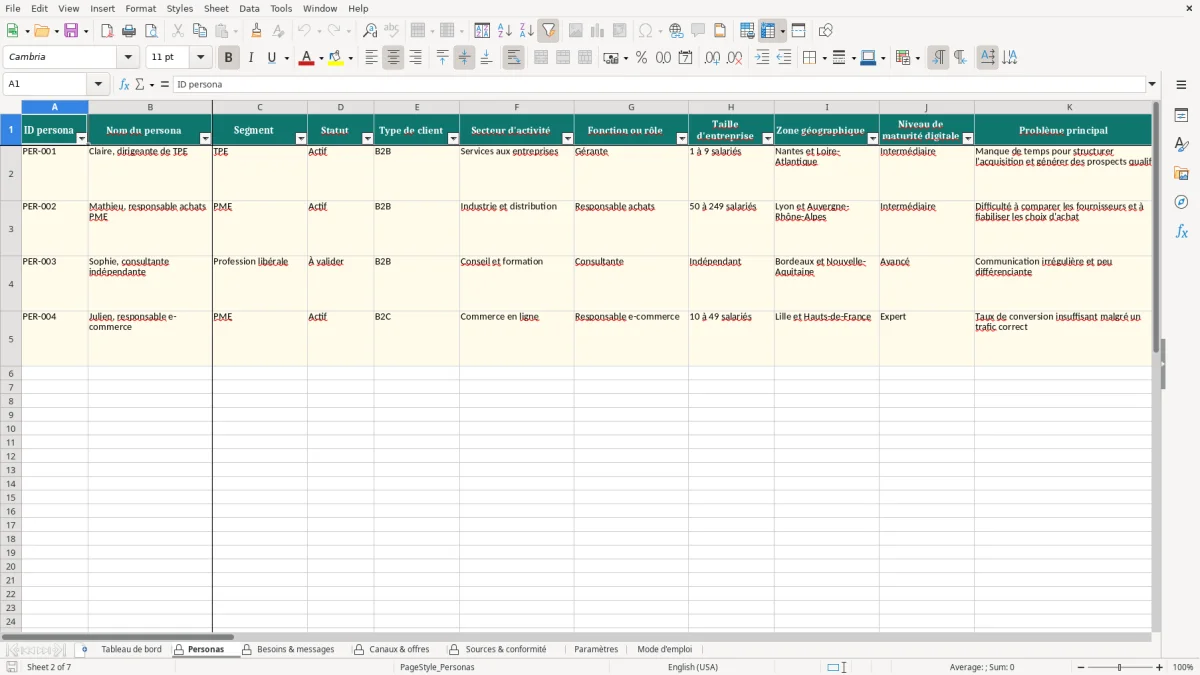Open the font name dropdown
This screenshot has height=675, width=1200.
(128, 58)
